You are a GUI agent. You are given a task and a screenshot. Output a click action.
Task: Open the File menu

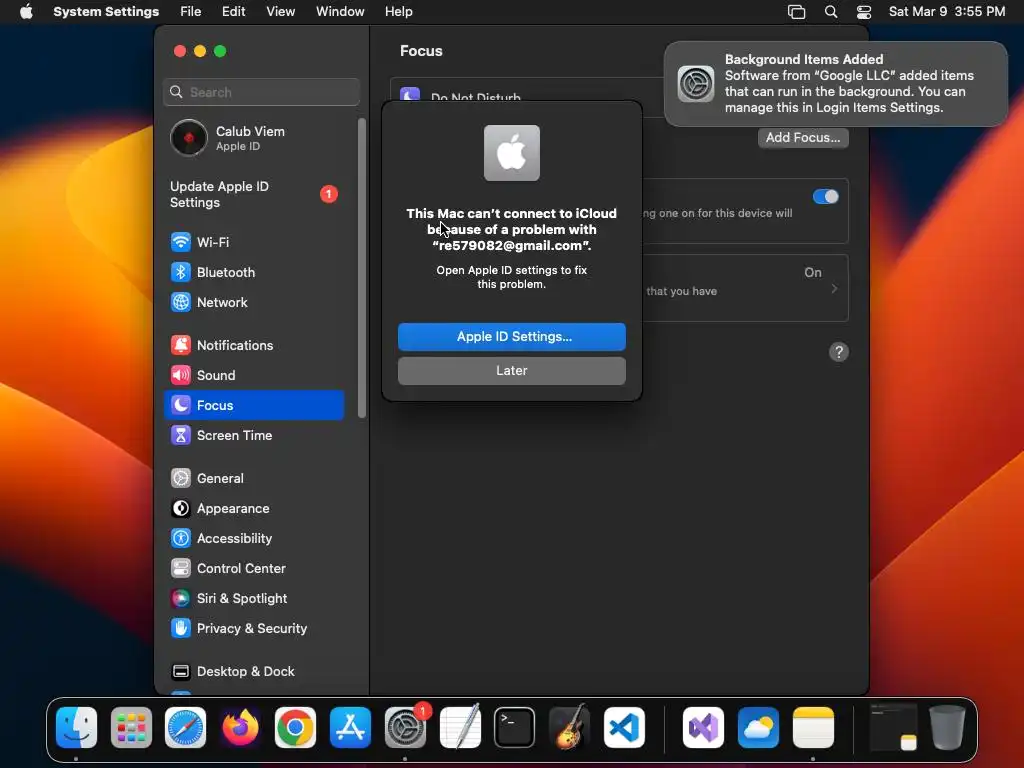pos(191,12)
